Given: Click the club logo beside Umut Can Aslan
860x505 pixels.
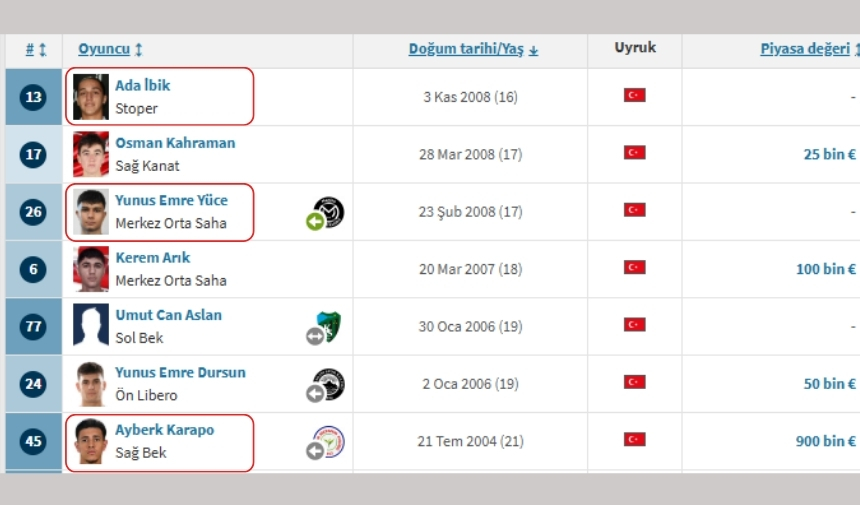Looking at the screenshot, I should pyautogui.click(x=329, y=326).
